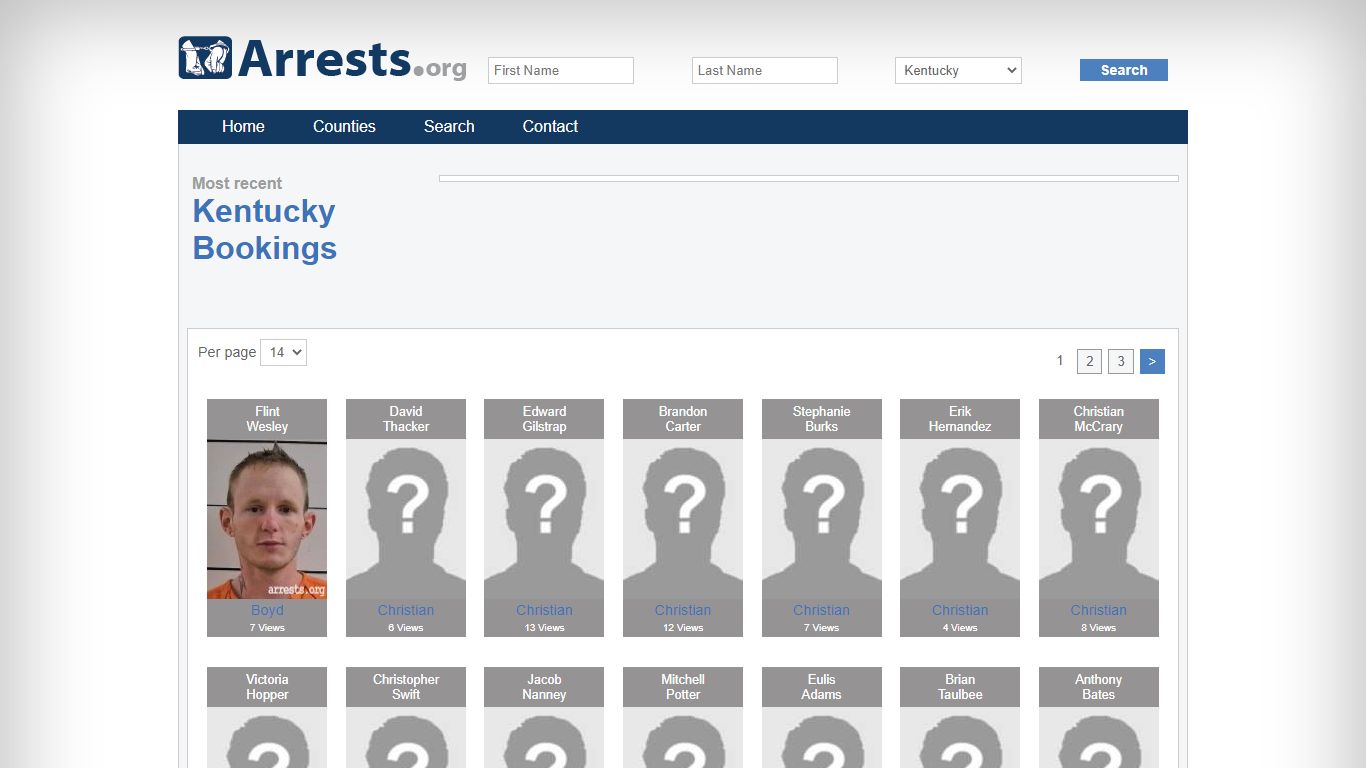The width and height of the screenshot is (1366, 768).
Task: Click Christian county under Brandon Carter
Action: pos(683,610)
